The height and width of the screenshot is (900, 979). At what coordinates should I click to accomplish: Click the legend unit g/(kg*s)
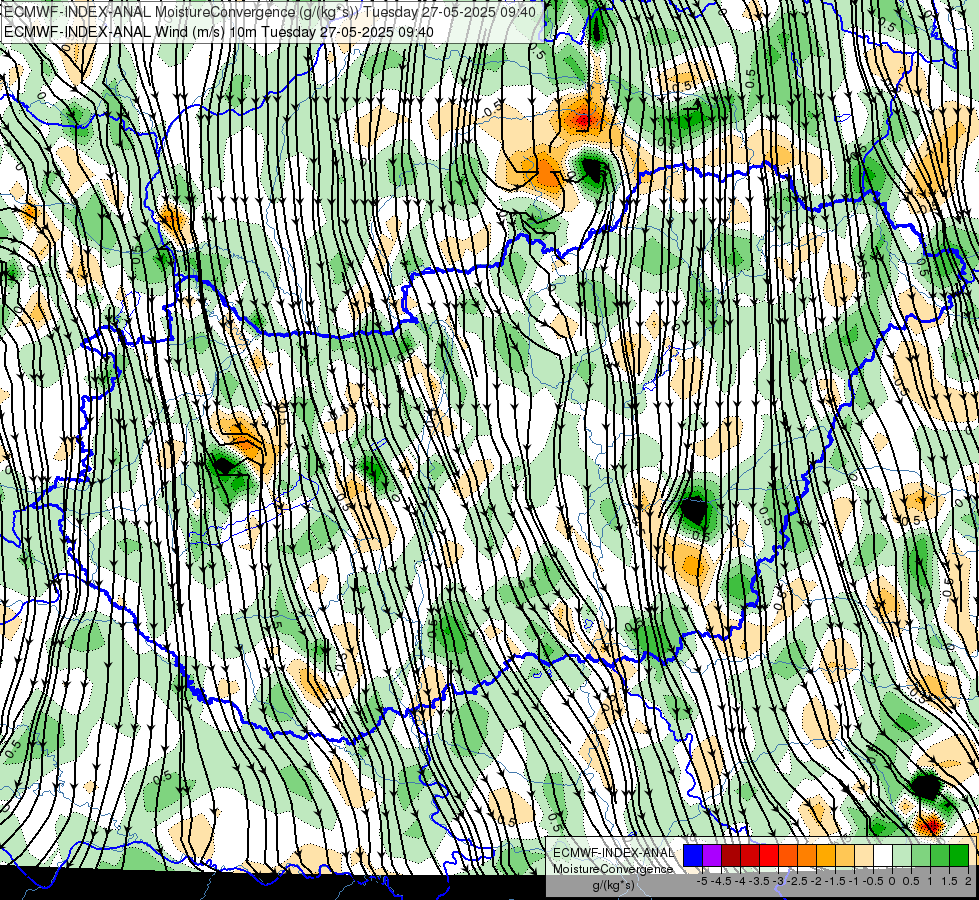pyautogui.click(x=613, y=885)
